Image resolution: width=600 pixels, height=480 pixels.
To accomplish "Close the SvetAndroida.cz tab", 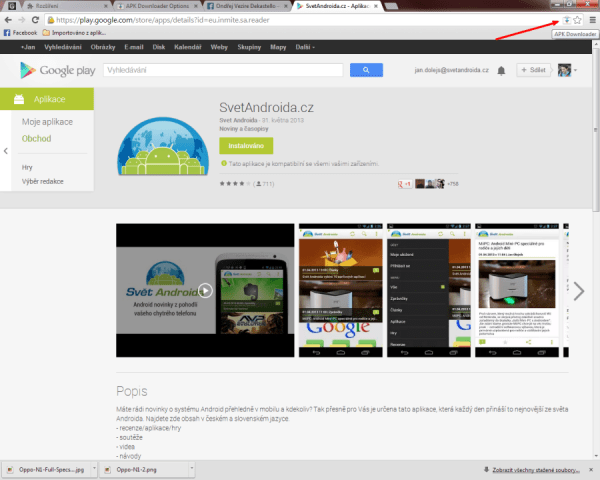I will point(376,6).
